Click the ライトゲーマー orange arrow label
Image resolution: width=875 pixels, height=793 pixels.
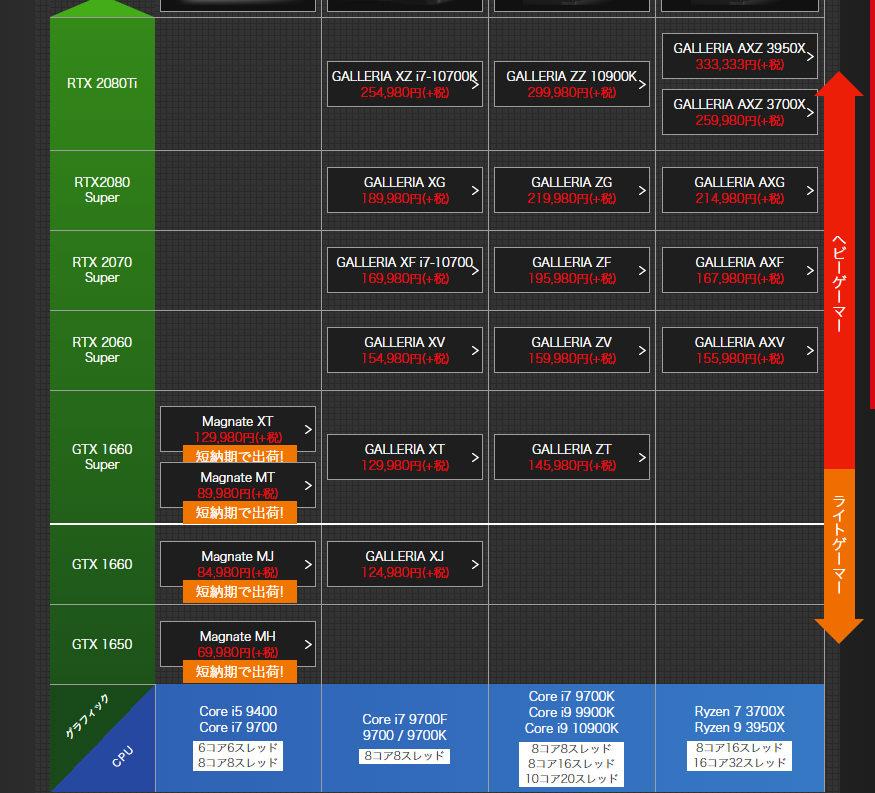pos(839,545)
